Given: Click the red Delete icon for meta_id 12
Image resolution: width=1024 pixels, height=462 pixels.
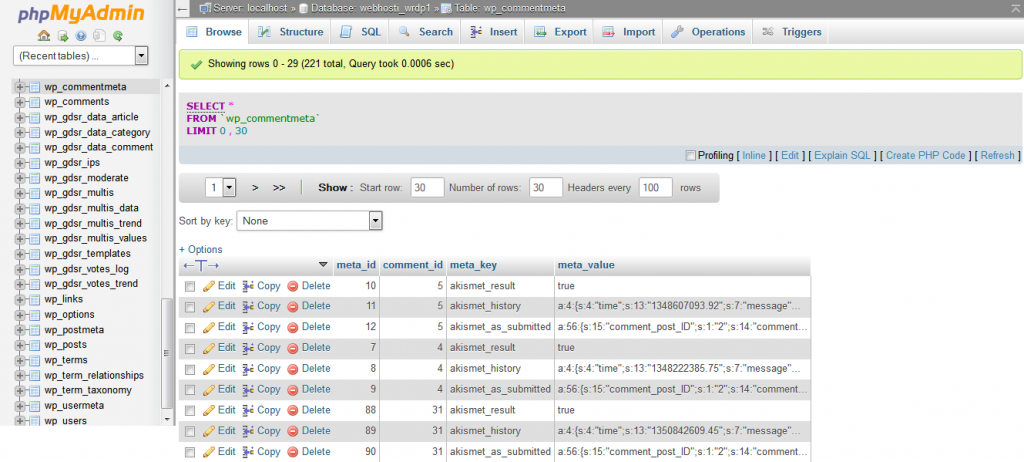Looking at the screenshot, I should coord(293,327).
